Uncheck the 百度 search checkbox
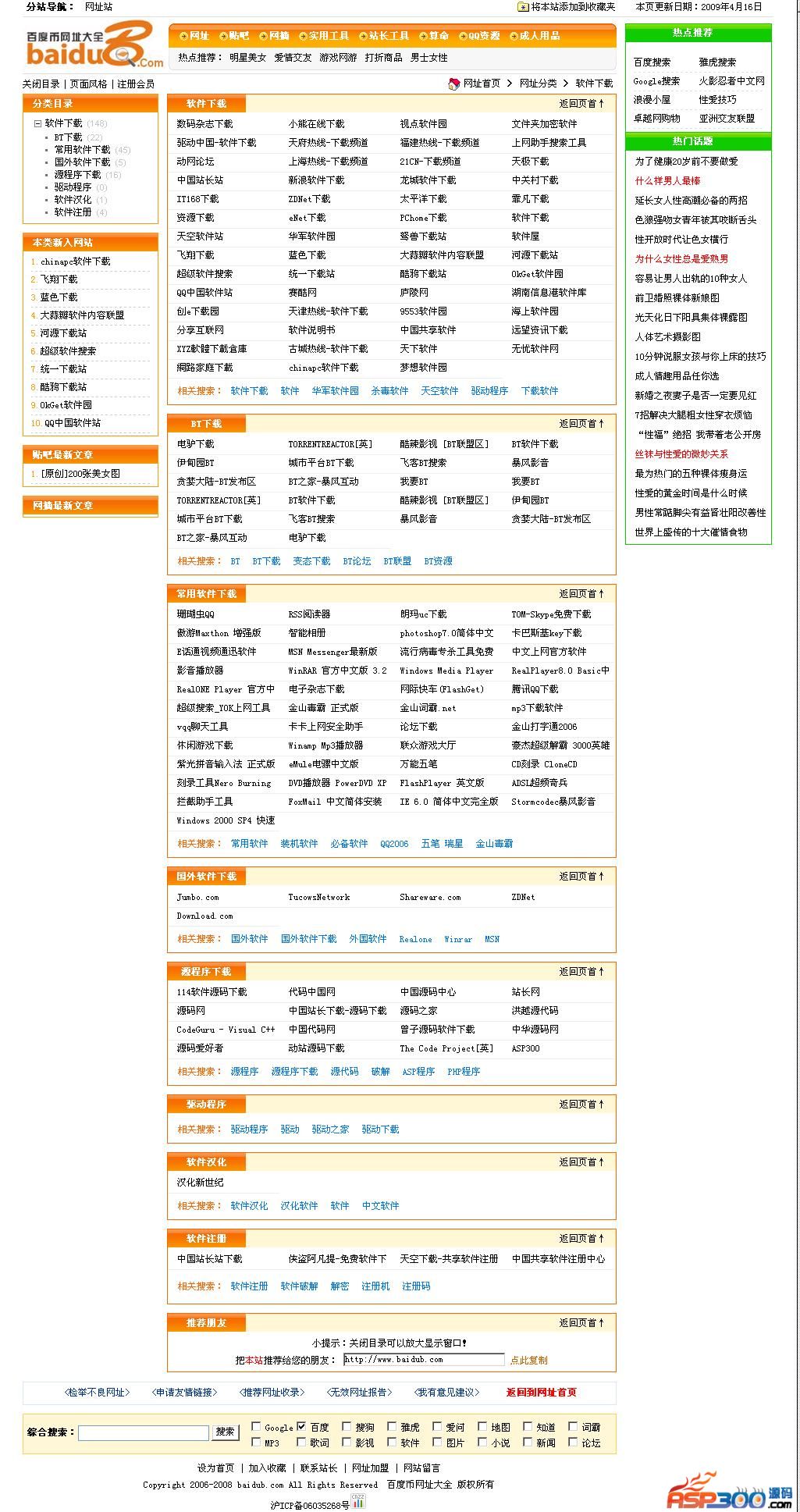The width and height of the screenshot is (800, 1512). tap(301, 1427)
